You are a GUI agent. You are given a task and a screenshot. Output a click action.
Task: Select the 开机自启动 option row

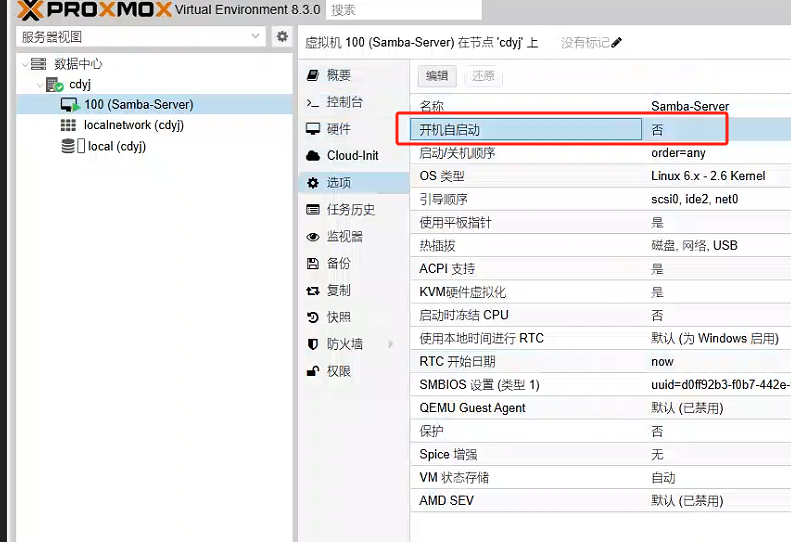pyautogui.click(x=600, y=129)
